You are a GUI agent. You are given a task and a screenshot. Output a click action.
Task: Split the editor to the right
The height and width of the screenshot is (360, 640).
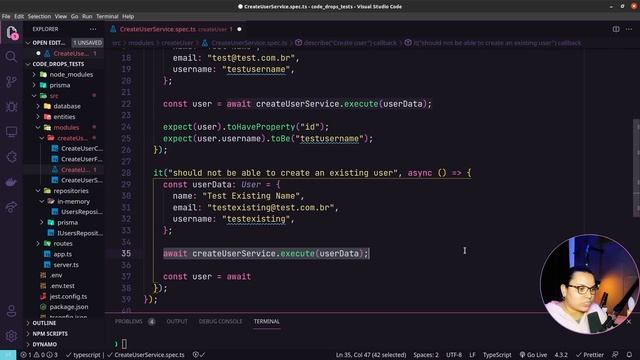click(616, 29)
